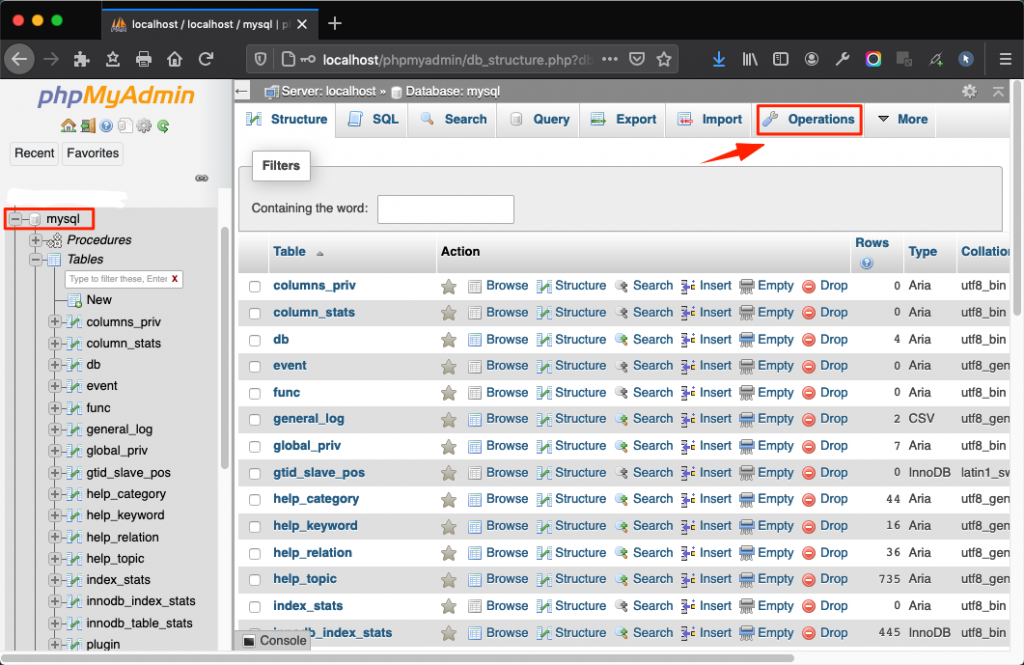
Task: Open the Import tab
Action: click(x=709, y=120)
